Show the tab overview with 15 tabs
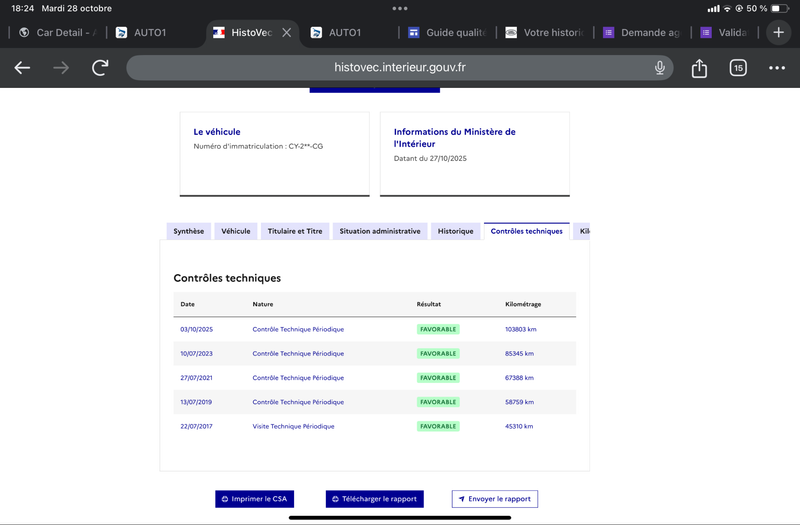800x525 pixels. [738, 68]
